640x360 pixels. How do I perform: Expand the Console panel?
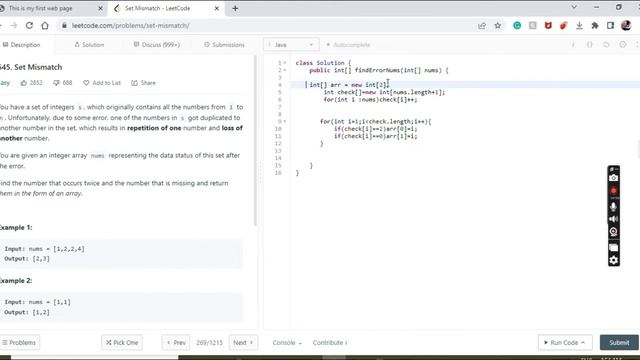click(287, 342)
